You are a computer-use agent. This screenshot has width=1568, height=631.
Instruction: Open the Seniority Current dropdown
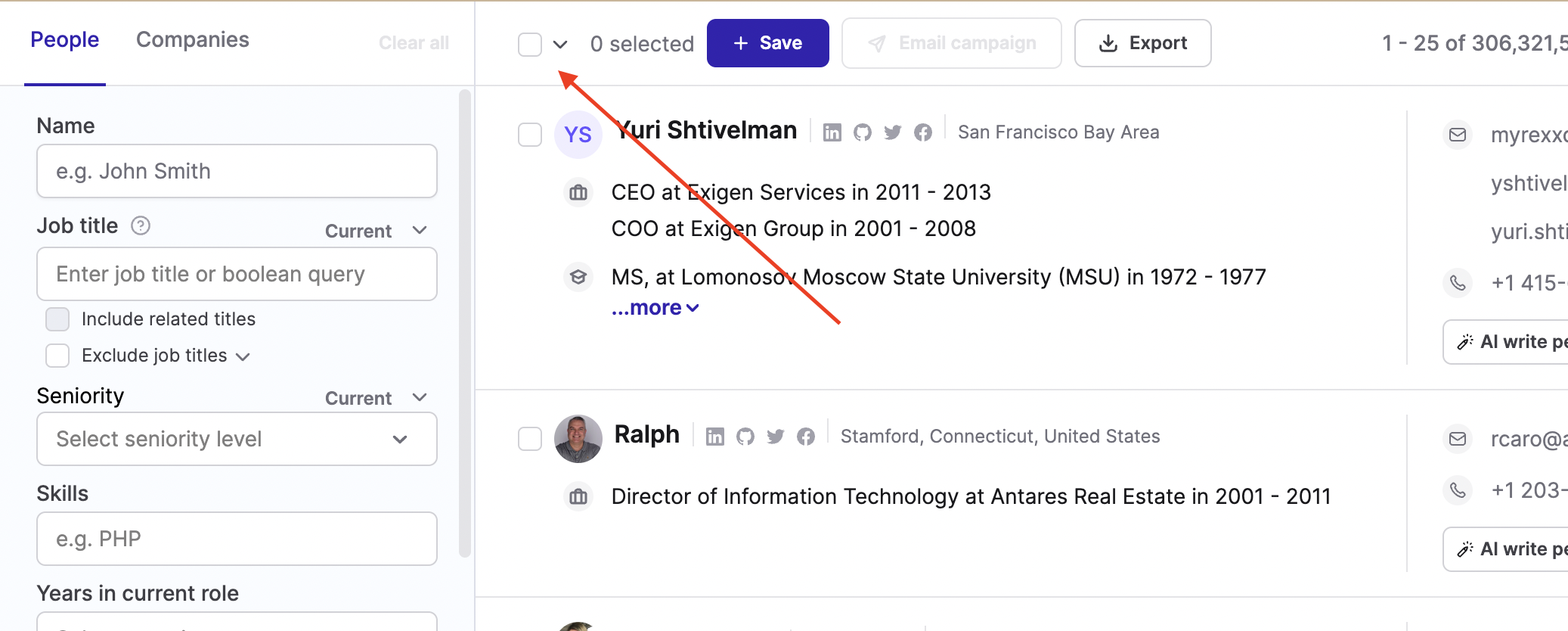click(x=377, y=398)
